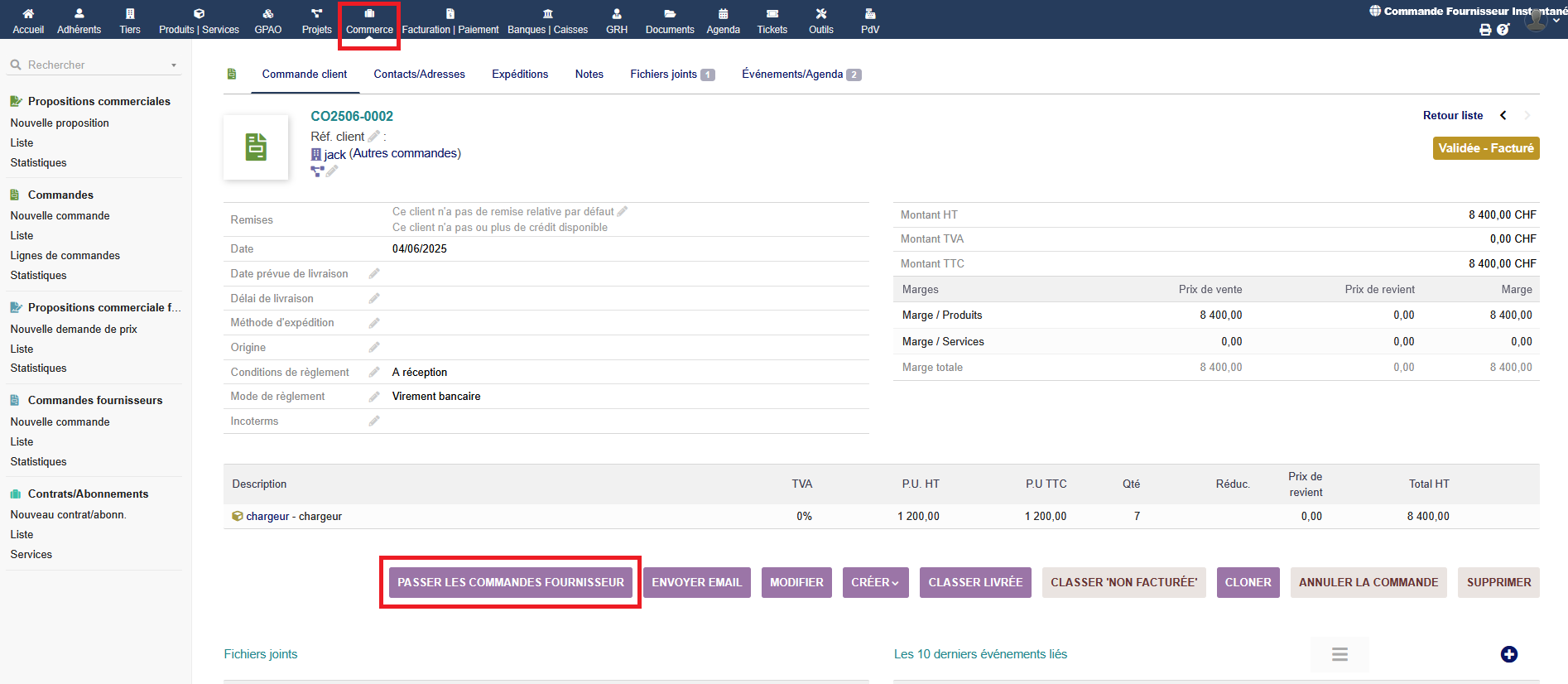
Task: Open the Outils tools icon
Action: pos(820,14)
